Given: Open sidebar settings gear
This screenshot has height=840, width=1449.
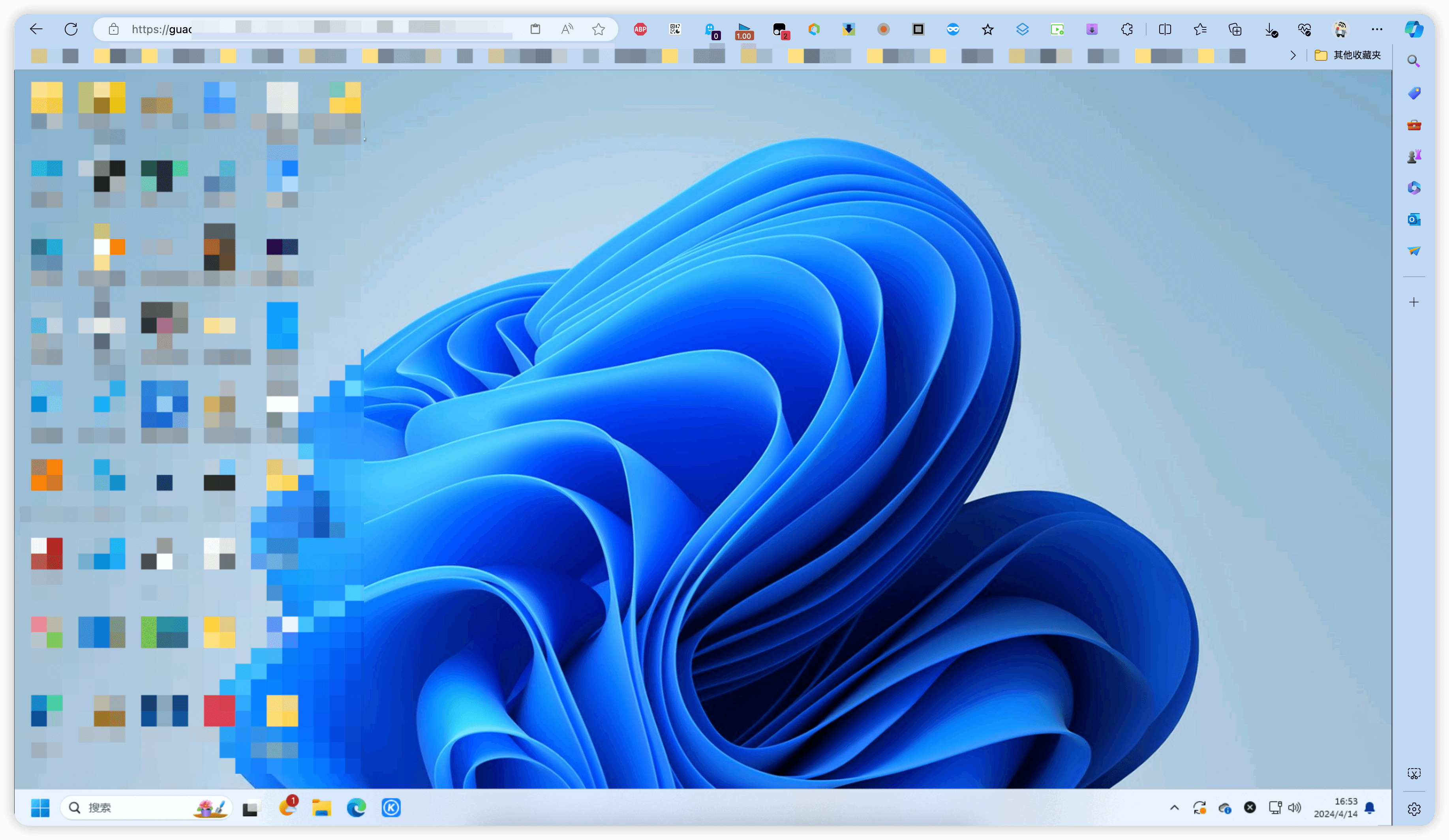Looking at the screenshot, I should point(1414,809).
